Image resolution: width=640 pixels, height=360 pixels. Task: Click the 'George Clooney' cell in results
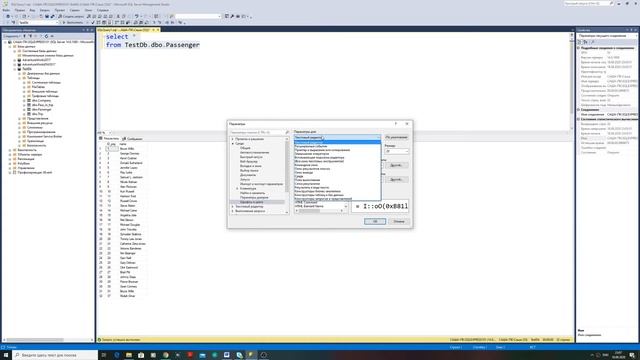(x=129, y=153)
